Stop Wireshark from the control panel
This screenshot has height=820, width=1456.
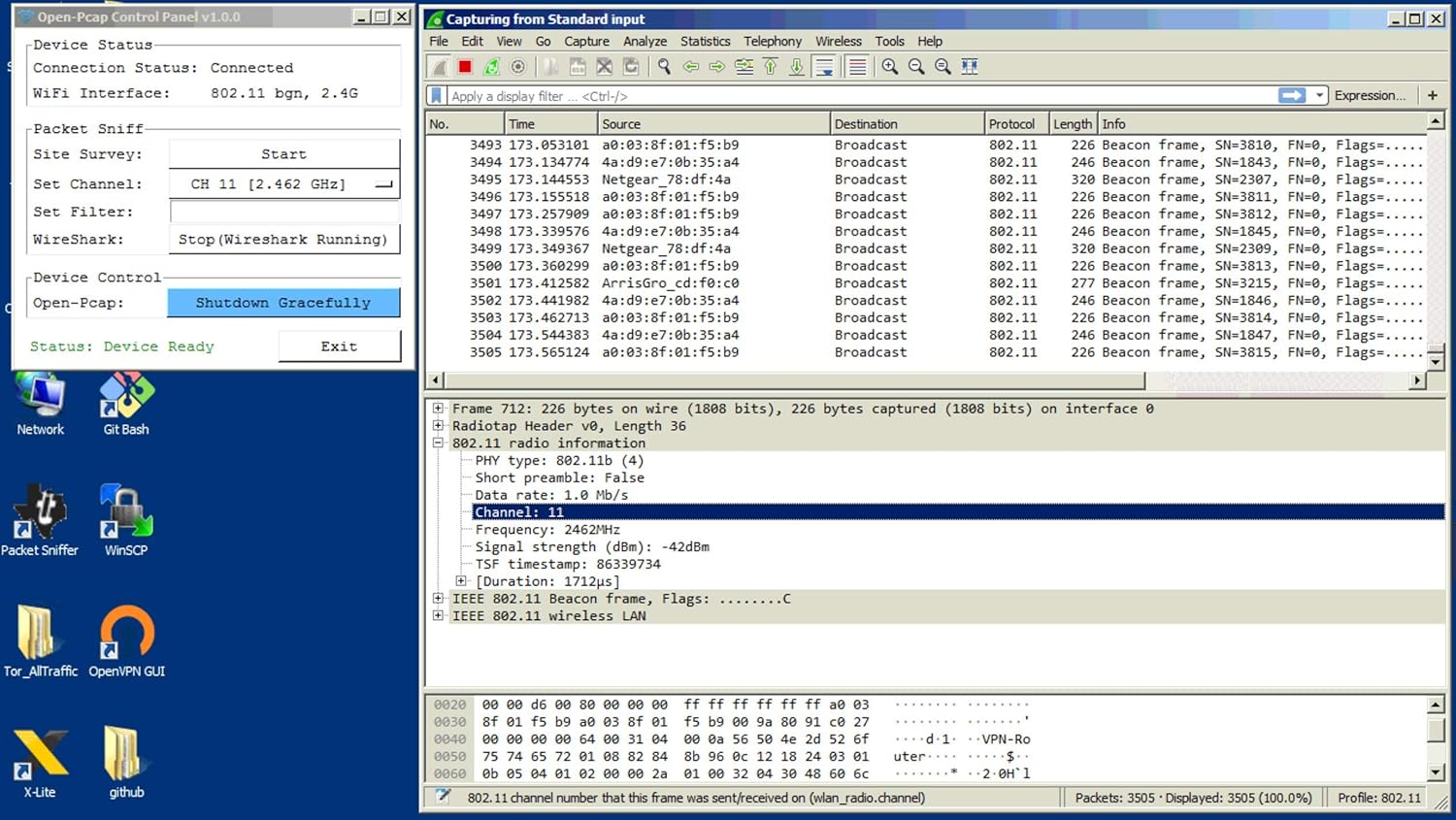tap(283, 240)
